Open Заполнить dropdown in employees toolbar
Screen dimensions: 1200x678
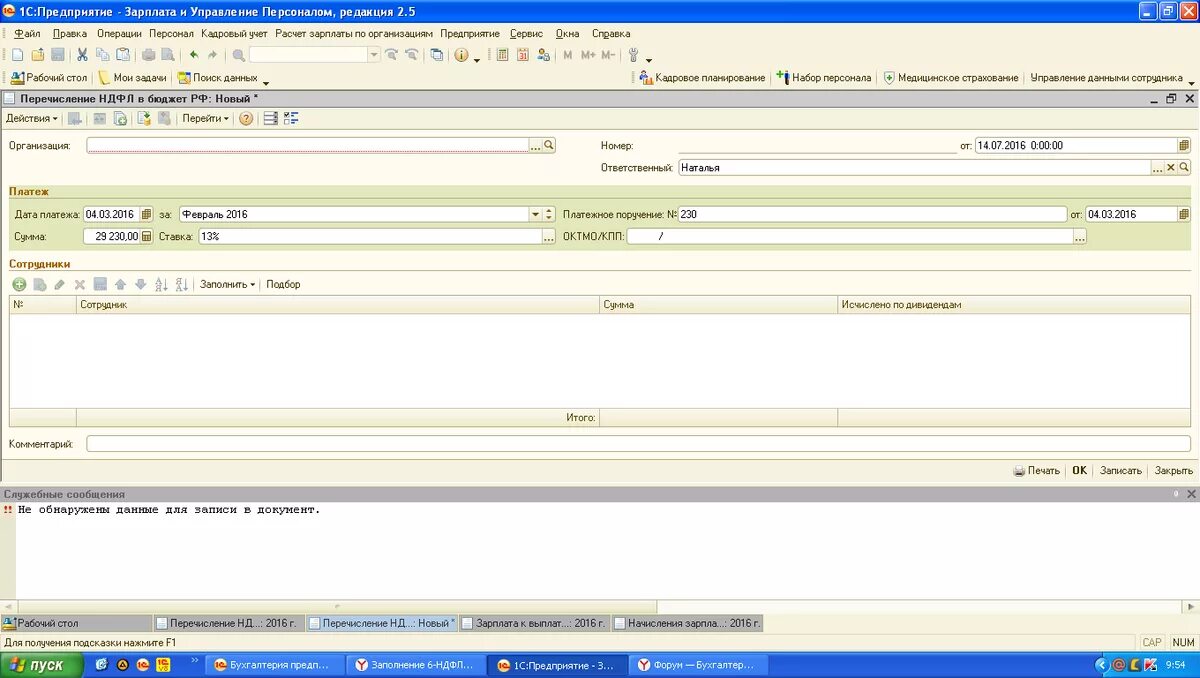(x=227, y=284)
